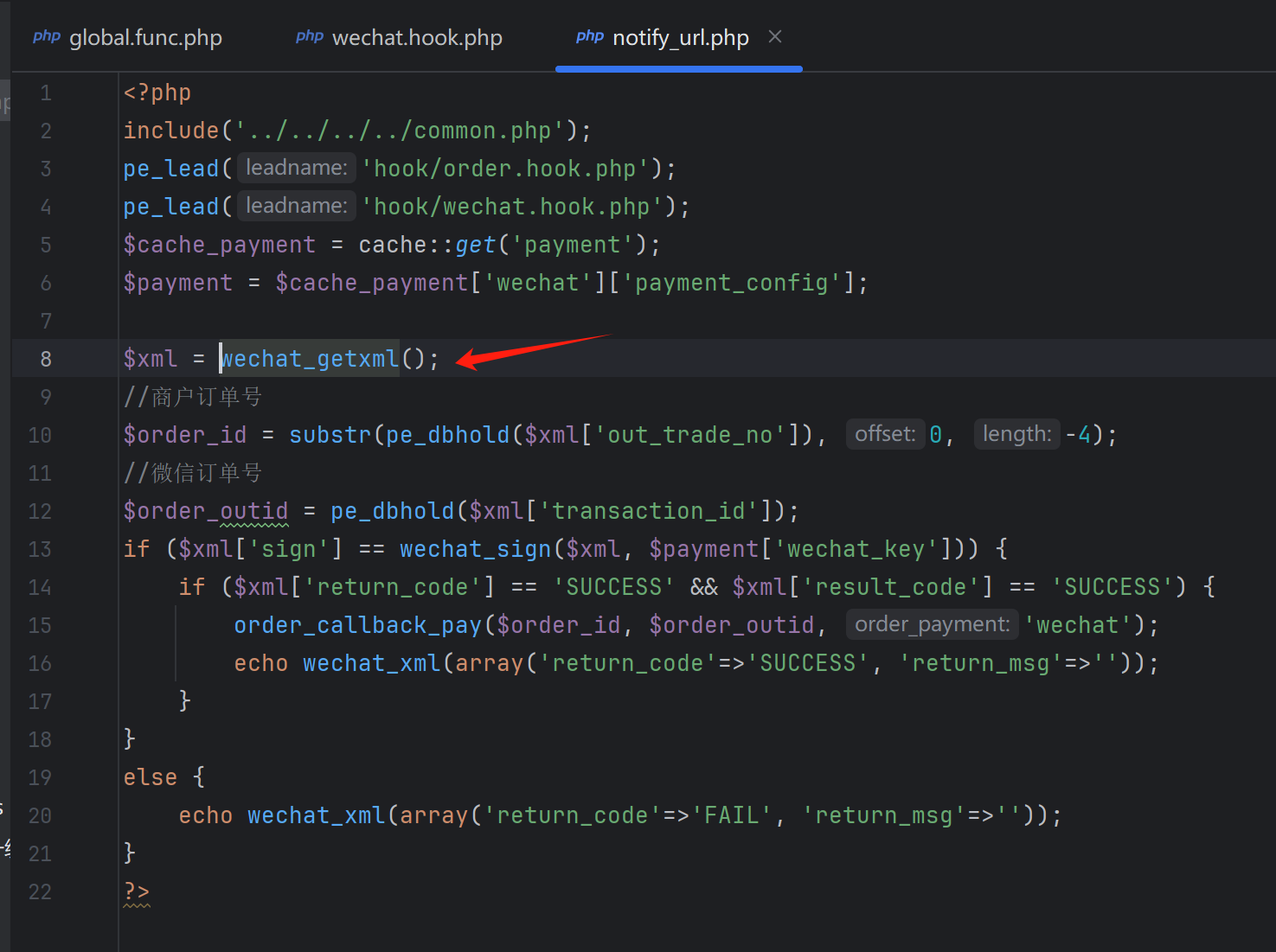This screenshot has width=1276, height=952.
Task: Click the offset parameter hint on line 10
Action: click(x=884, y=434)
